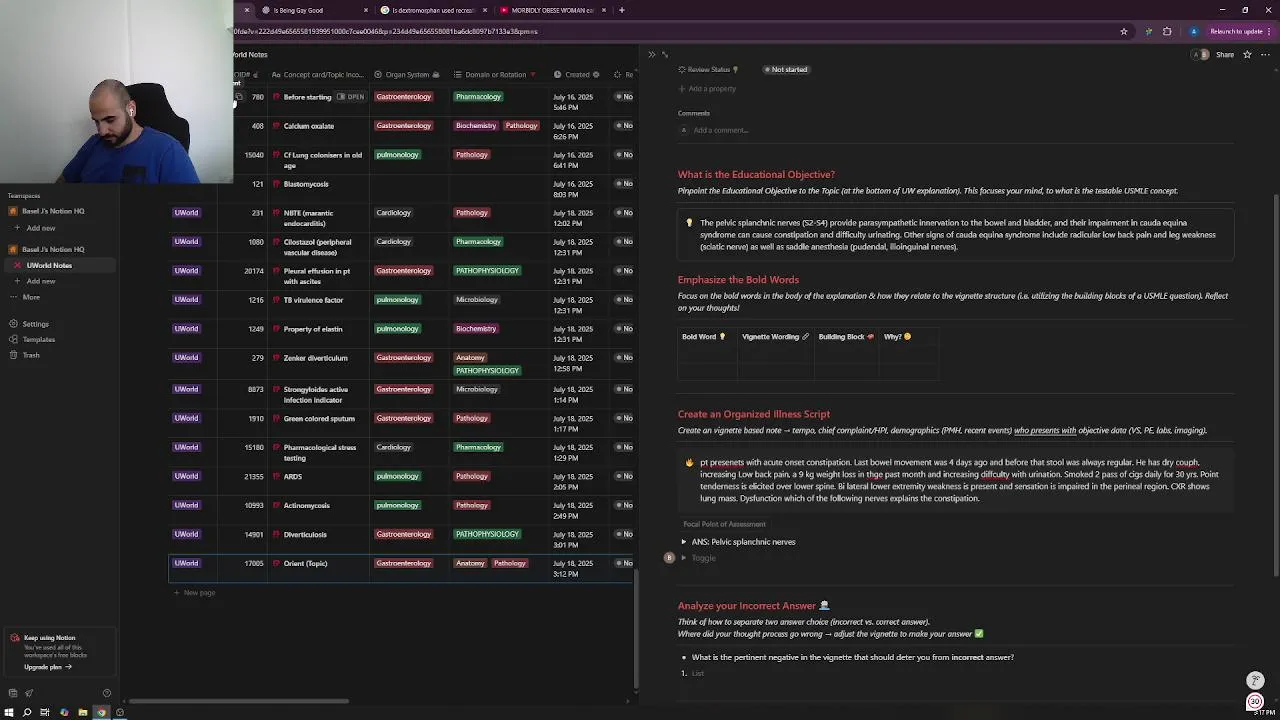Click 'Biochemistry' tag on Calcium oxalate row
This screenshot has width=1280, height=720.
pyautogui.click(x=476, y=126)
